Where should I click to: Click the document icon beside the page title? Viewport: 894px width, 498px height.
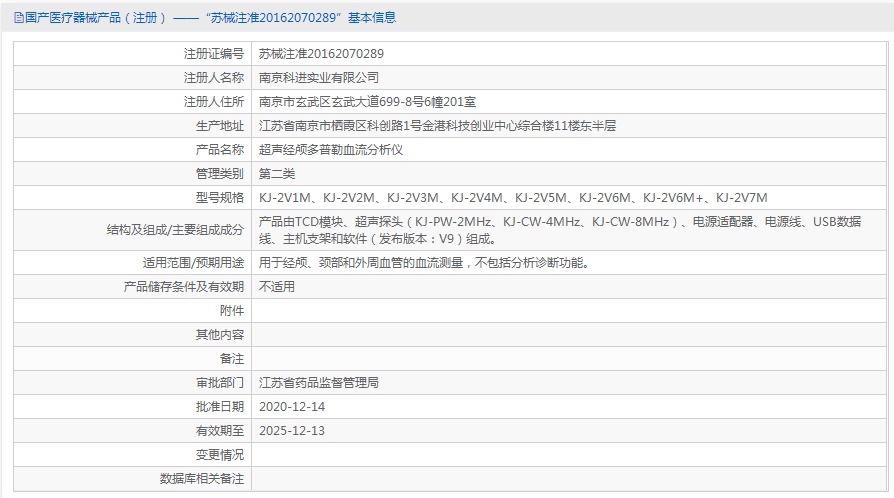19,18
